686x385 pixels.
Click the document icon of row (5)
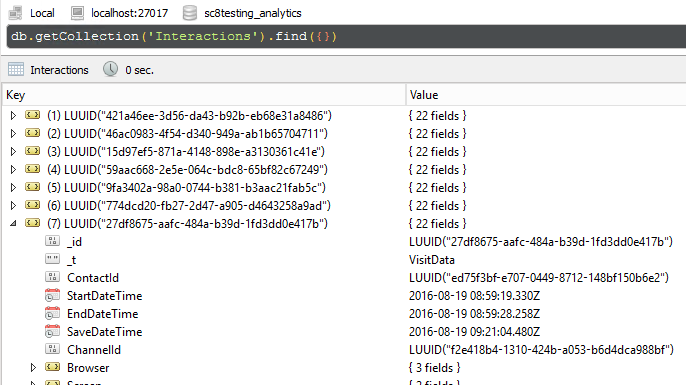pyautogui.click(x=32, y=187)
